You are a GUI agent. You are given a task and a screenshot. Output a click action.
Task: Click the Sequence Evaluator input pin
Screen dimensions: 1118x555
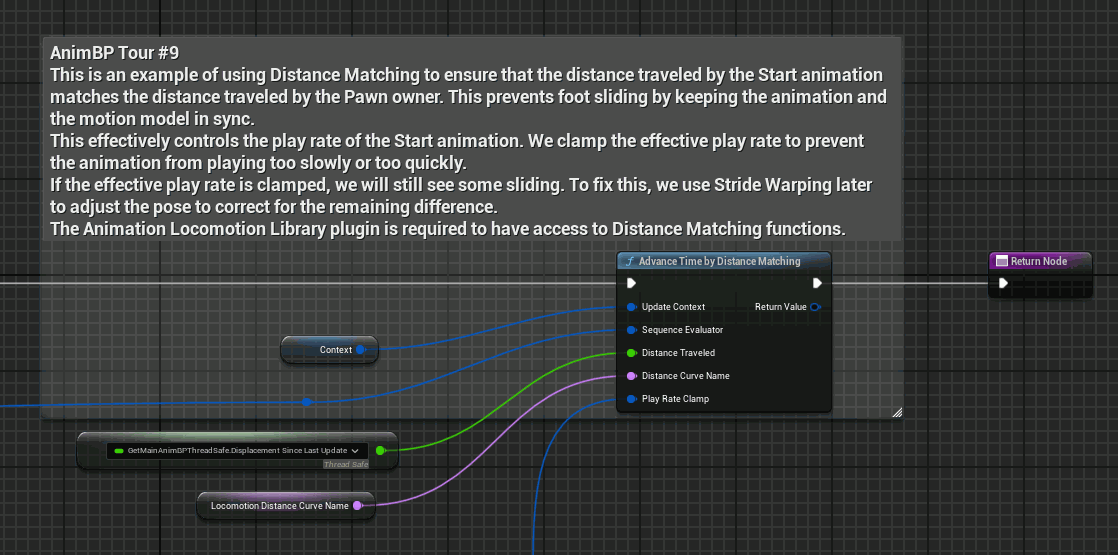[x=631, y=330]
